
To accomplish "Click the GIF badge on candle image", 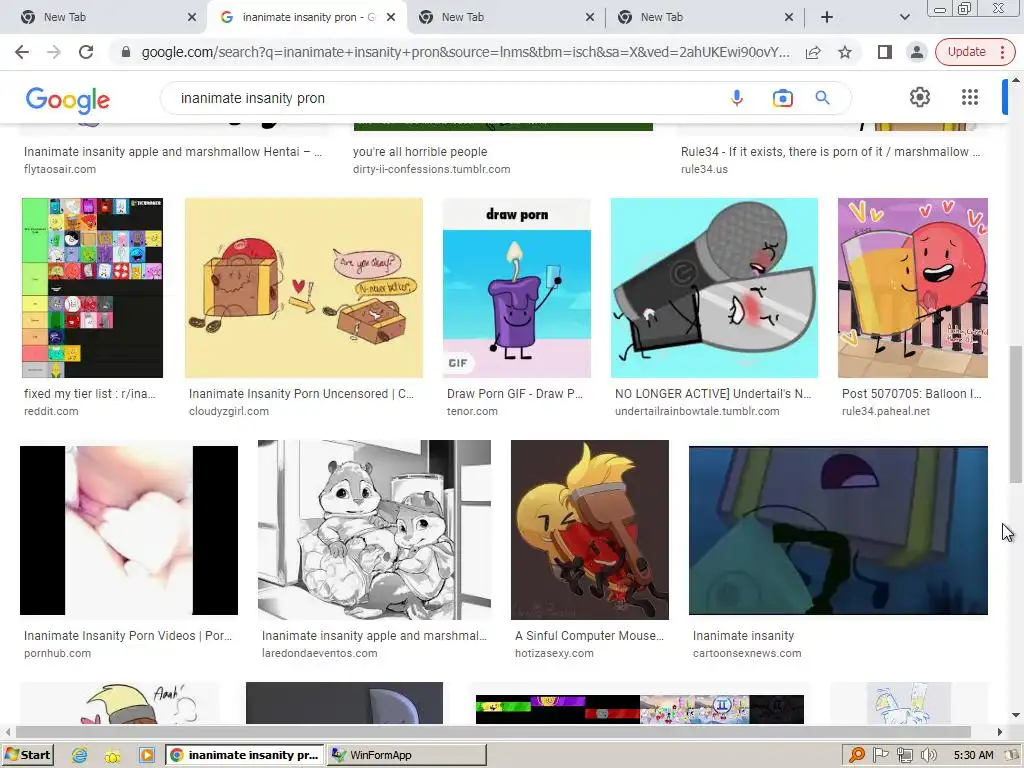I will tap(458, 363).
